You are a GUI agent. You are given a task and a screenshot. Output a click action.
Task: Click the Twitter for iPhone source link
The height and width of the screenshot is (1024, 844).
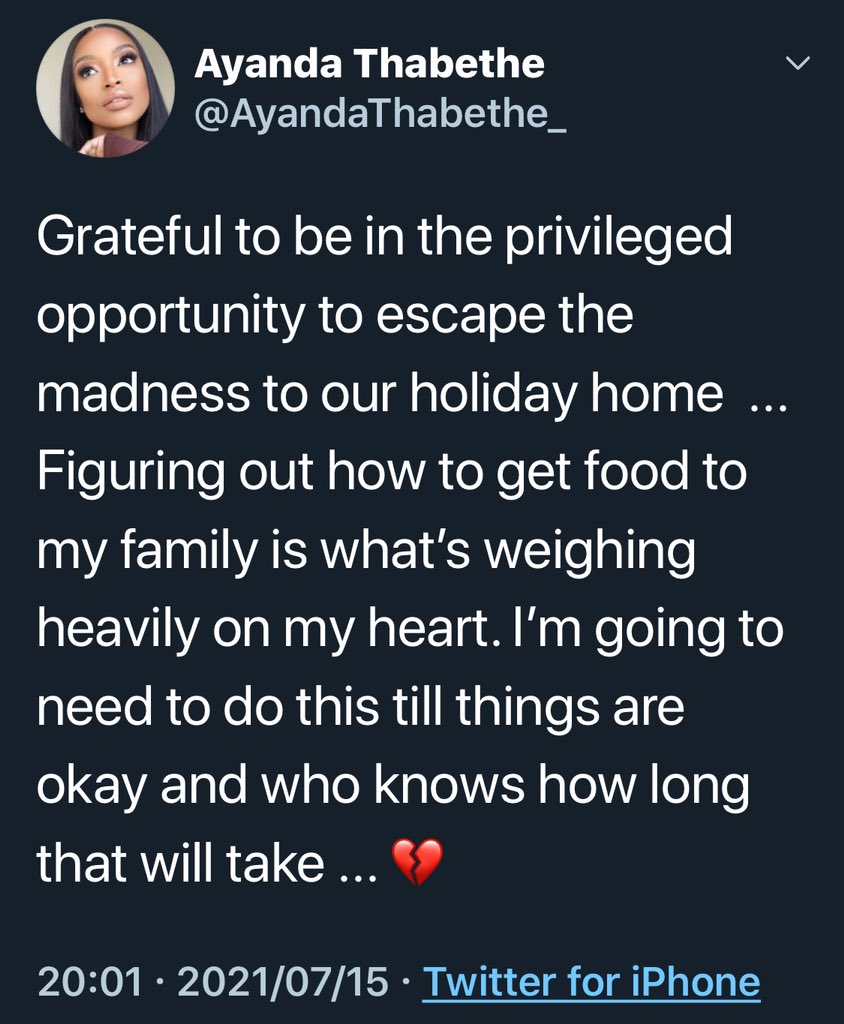tap(591, 982)
